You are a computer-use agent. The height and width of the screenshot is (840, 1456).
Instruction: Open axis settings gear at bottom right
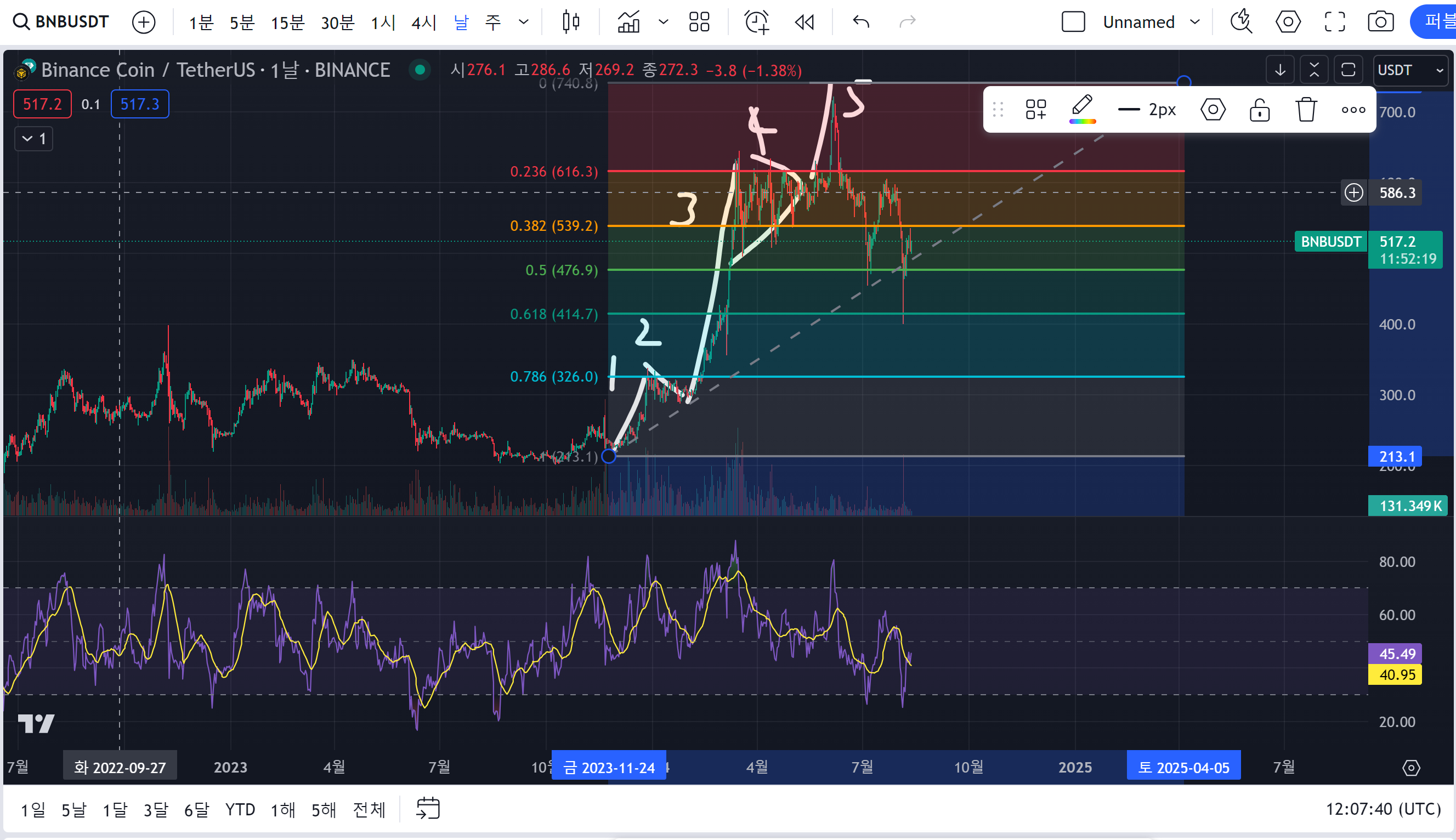click(x=1411, y=767)
